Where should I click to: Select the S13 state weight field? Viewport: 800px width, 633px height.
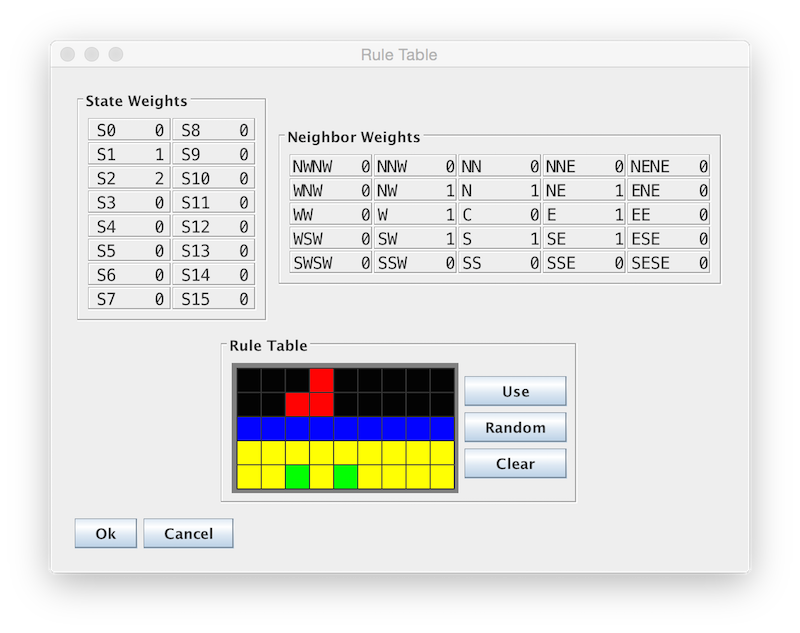[214, 250]
